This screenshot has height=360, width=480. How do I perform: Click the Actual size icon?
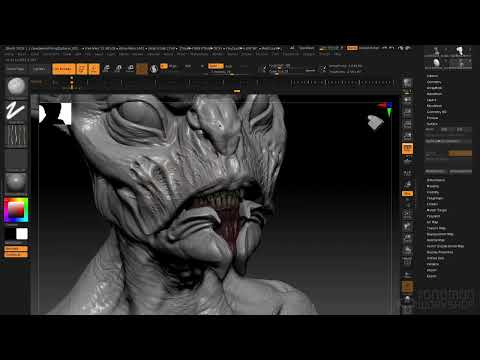tap(407, 124)
